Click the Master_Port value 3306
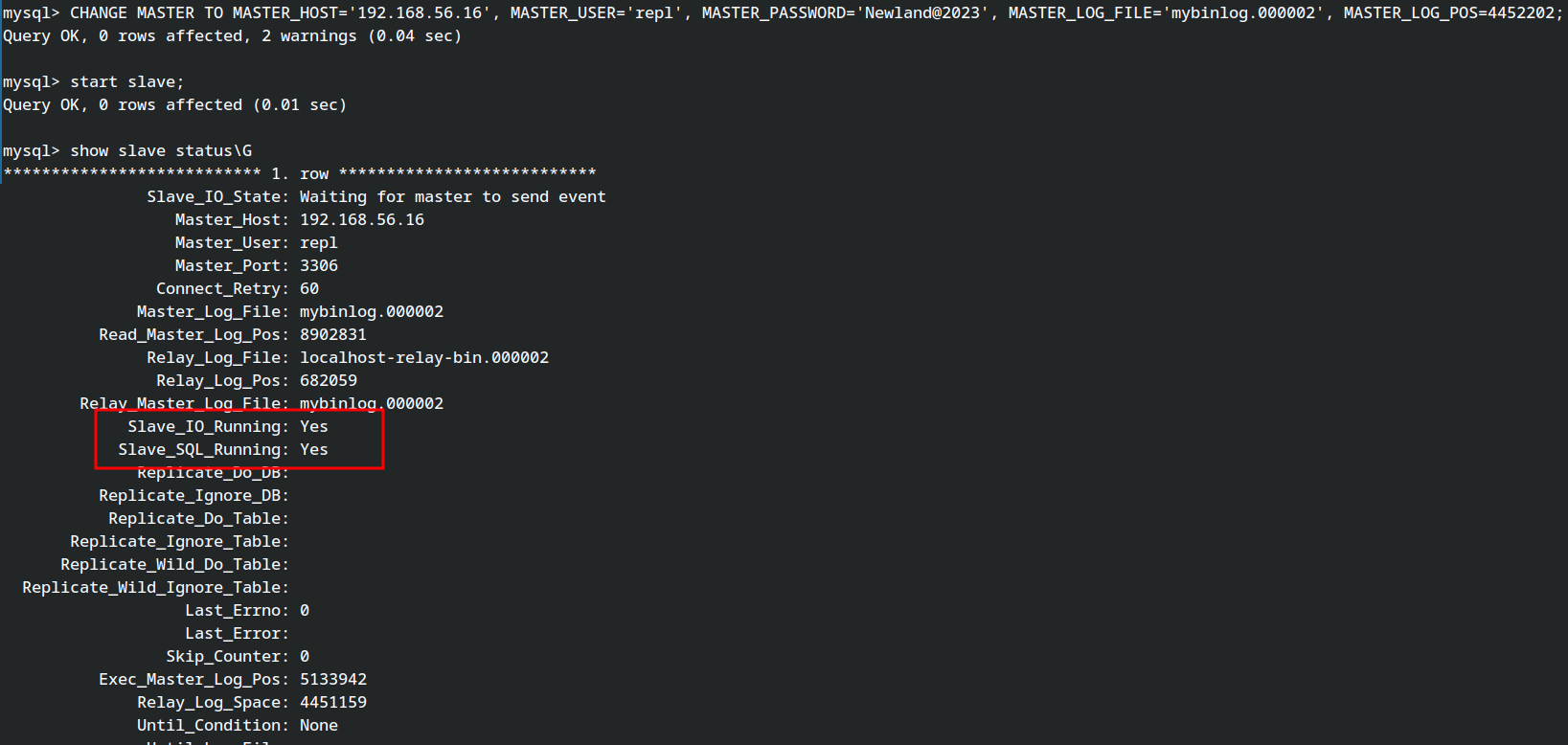The height and width of the screenshot is (745, 1568). [319, 266]
